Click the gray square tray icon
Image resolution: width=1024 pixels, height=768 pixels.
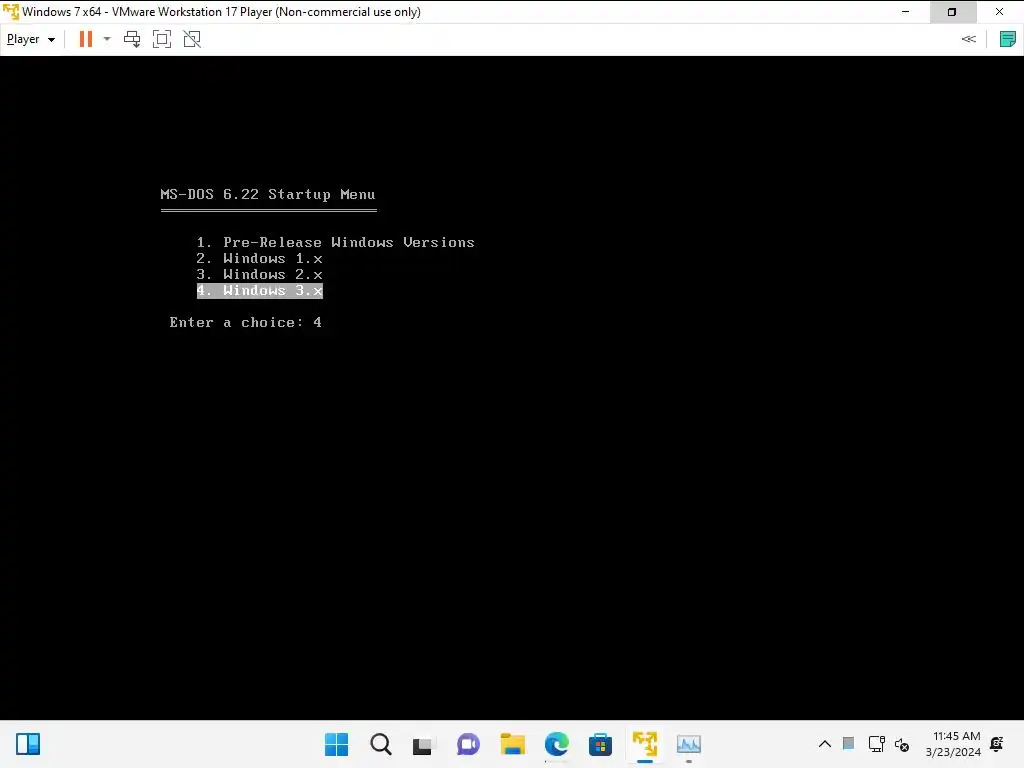pyautogui.click(x=848, y=743)
